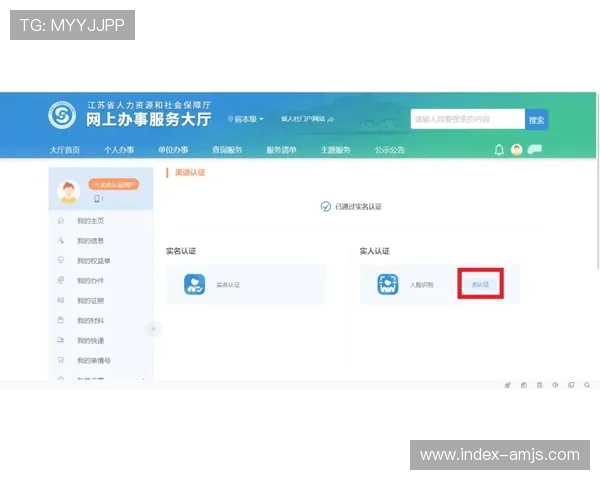Click the user avatar in header
The image size is (600, 480).
pos(517,150)
